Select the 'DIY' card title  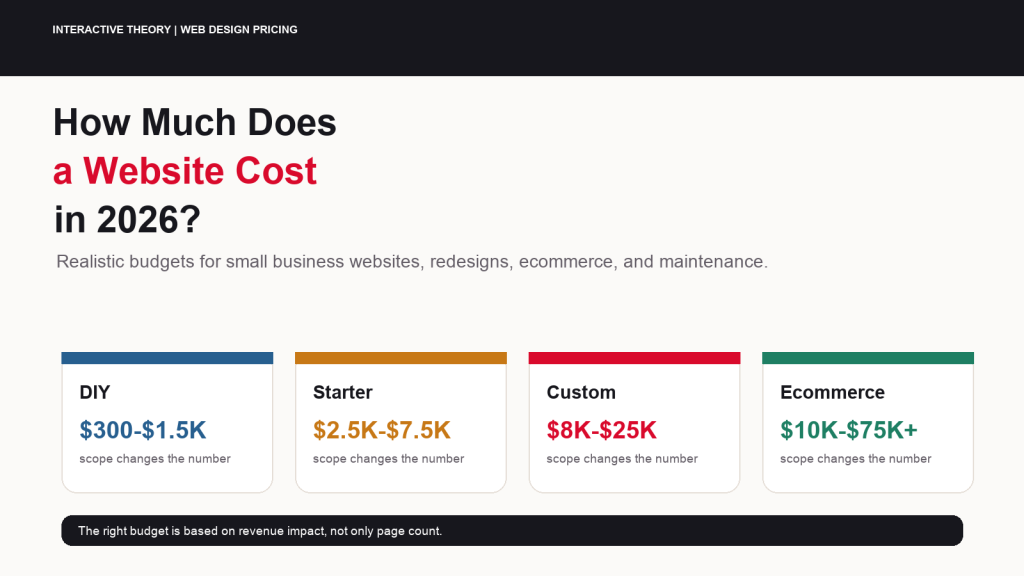pos(95,392)
